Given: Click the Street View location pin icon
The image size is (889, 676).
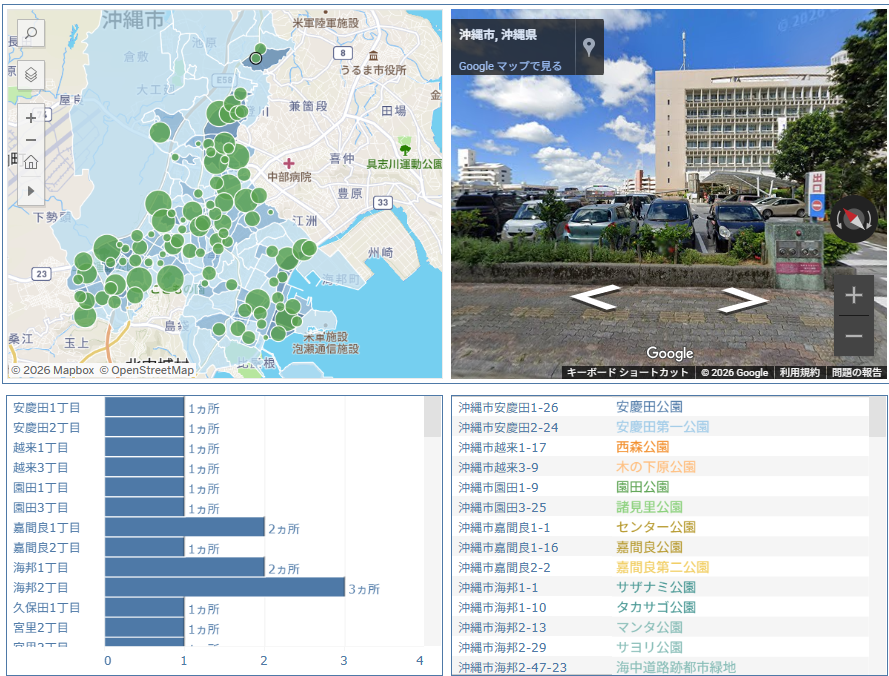Looking at the screenshot, I should tap(590, 47).
